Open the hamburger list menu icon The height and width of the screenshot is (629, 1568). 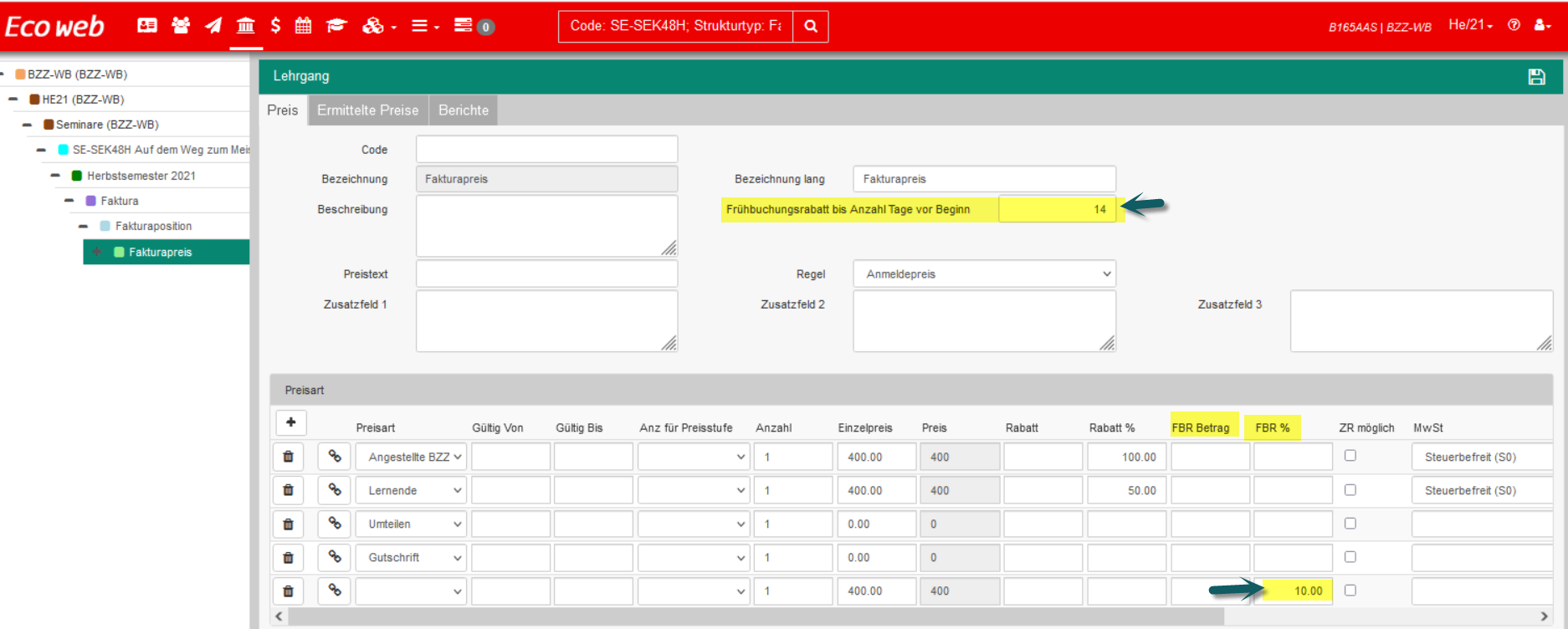tap(425, 26)
